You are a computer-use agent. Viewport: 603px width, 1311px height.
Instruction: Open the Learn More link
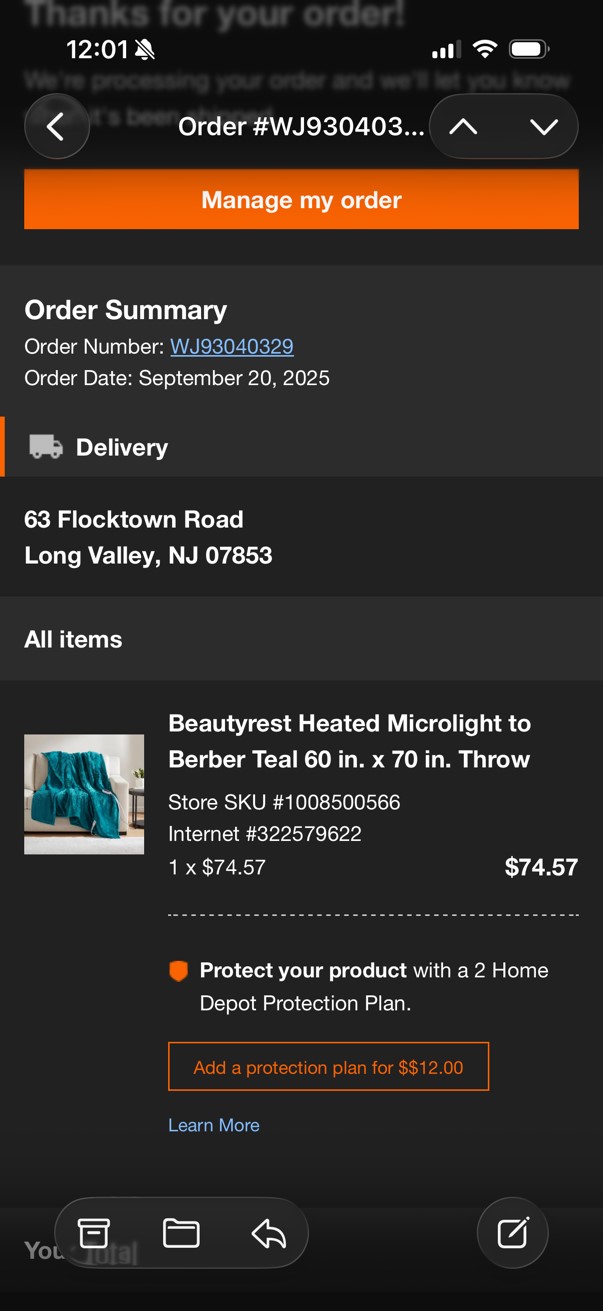coord(214,1125)
